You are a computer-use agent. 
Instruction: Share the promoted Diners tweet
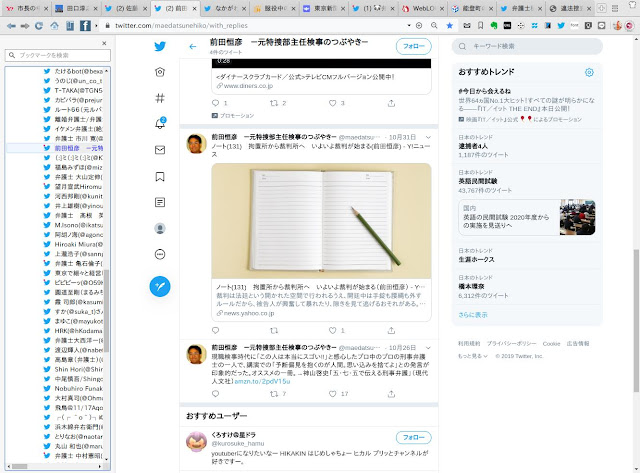[x=391, y=103]
